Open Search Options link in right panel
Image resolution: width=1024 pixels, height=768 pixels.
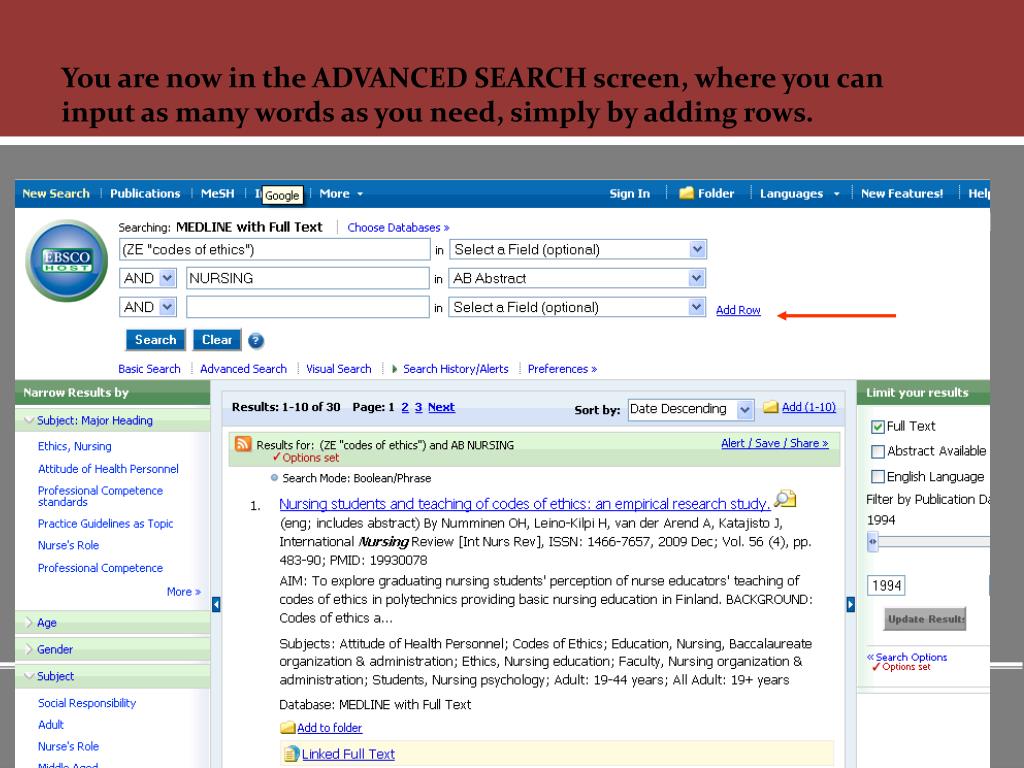pos(908,657)
